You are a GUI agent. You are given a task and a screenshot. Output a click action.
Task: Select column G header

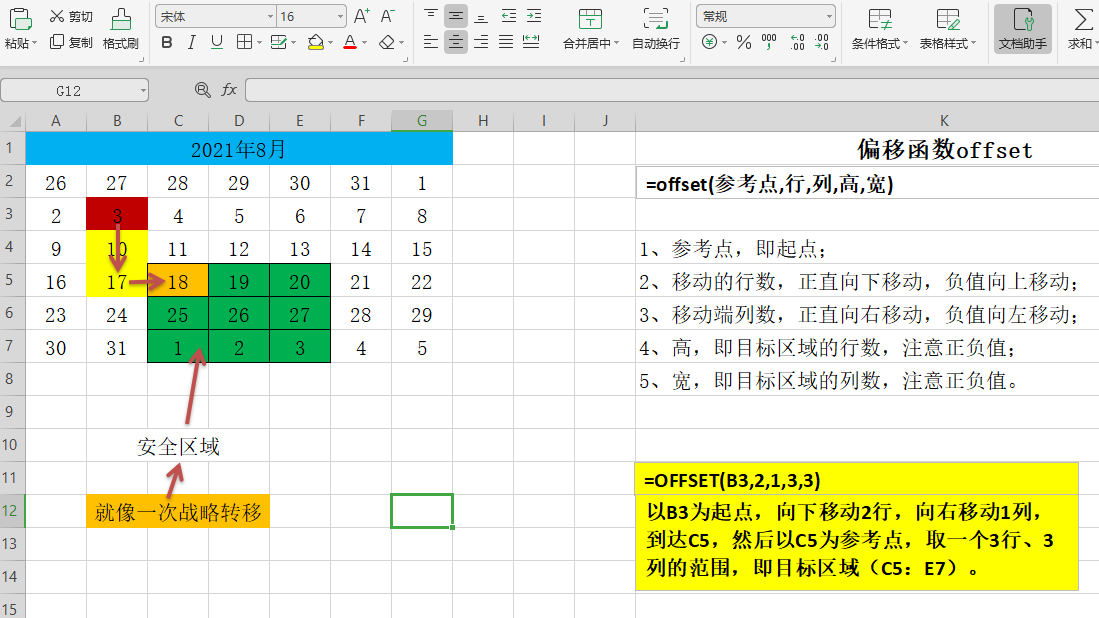(x=422, y=121)
